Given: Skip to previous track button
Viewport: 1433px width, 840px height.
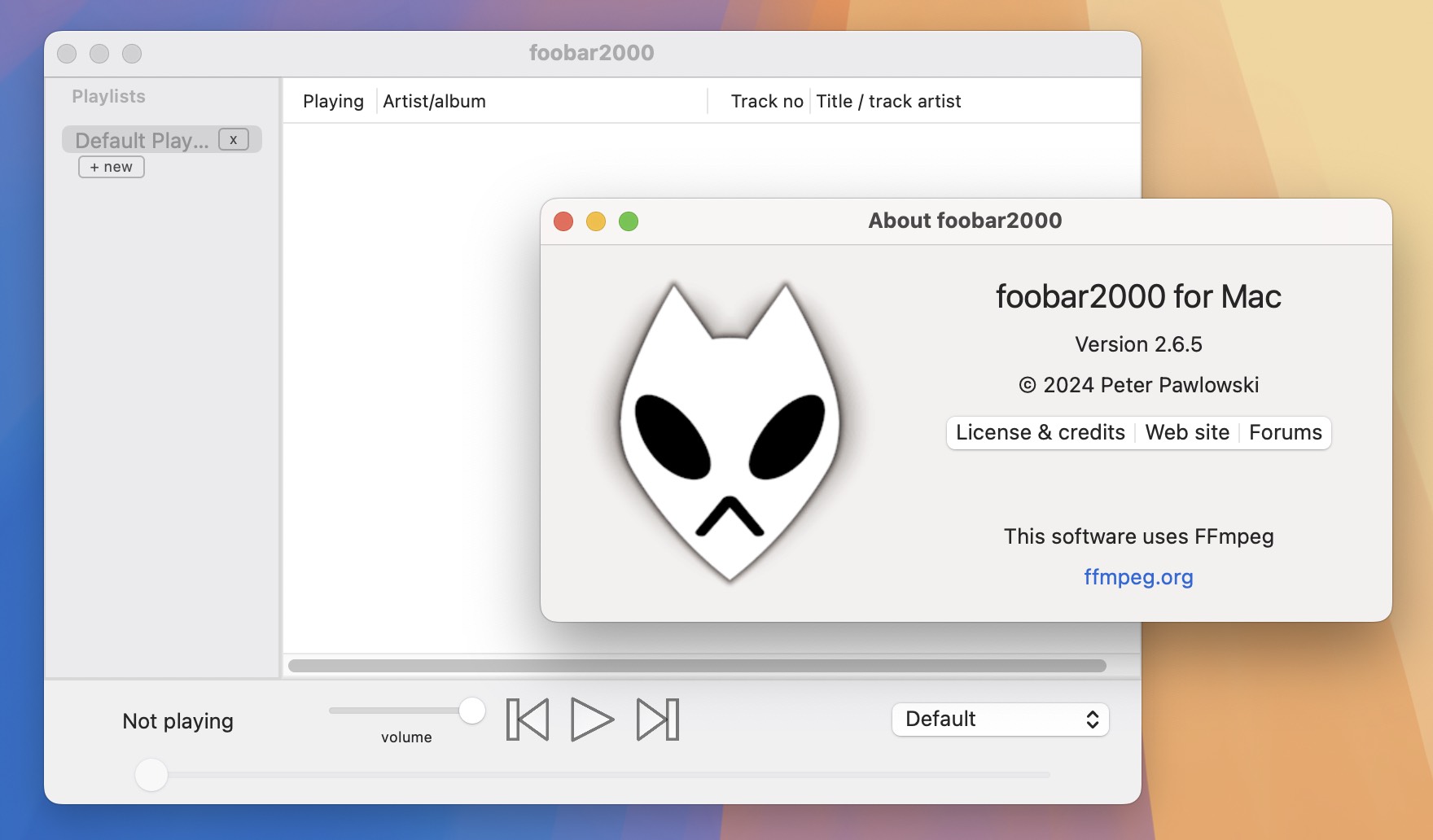Looking at the screenshot, I should coord(527,720).
